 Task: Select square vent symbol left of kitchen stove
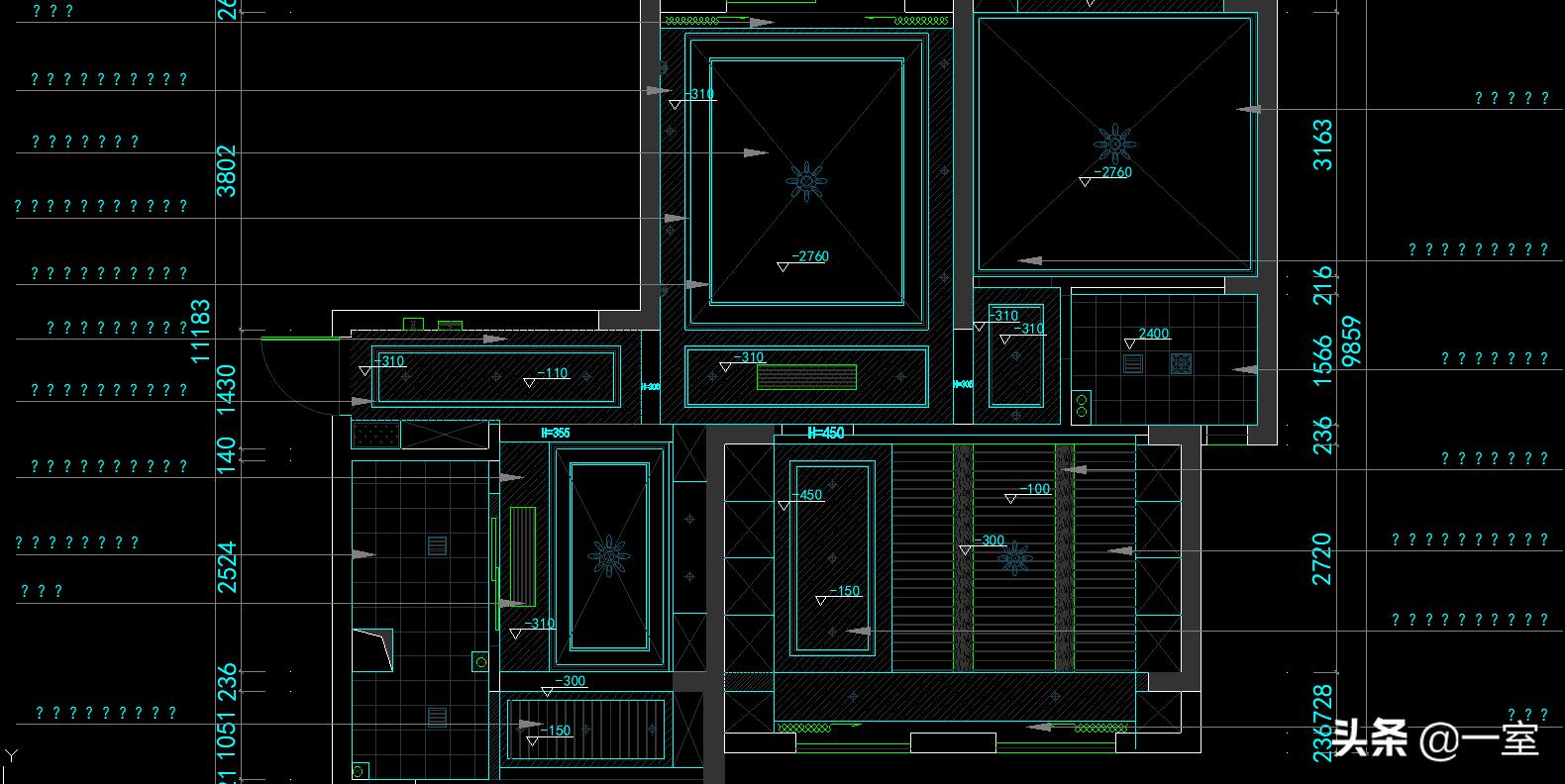1134,363
